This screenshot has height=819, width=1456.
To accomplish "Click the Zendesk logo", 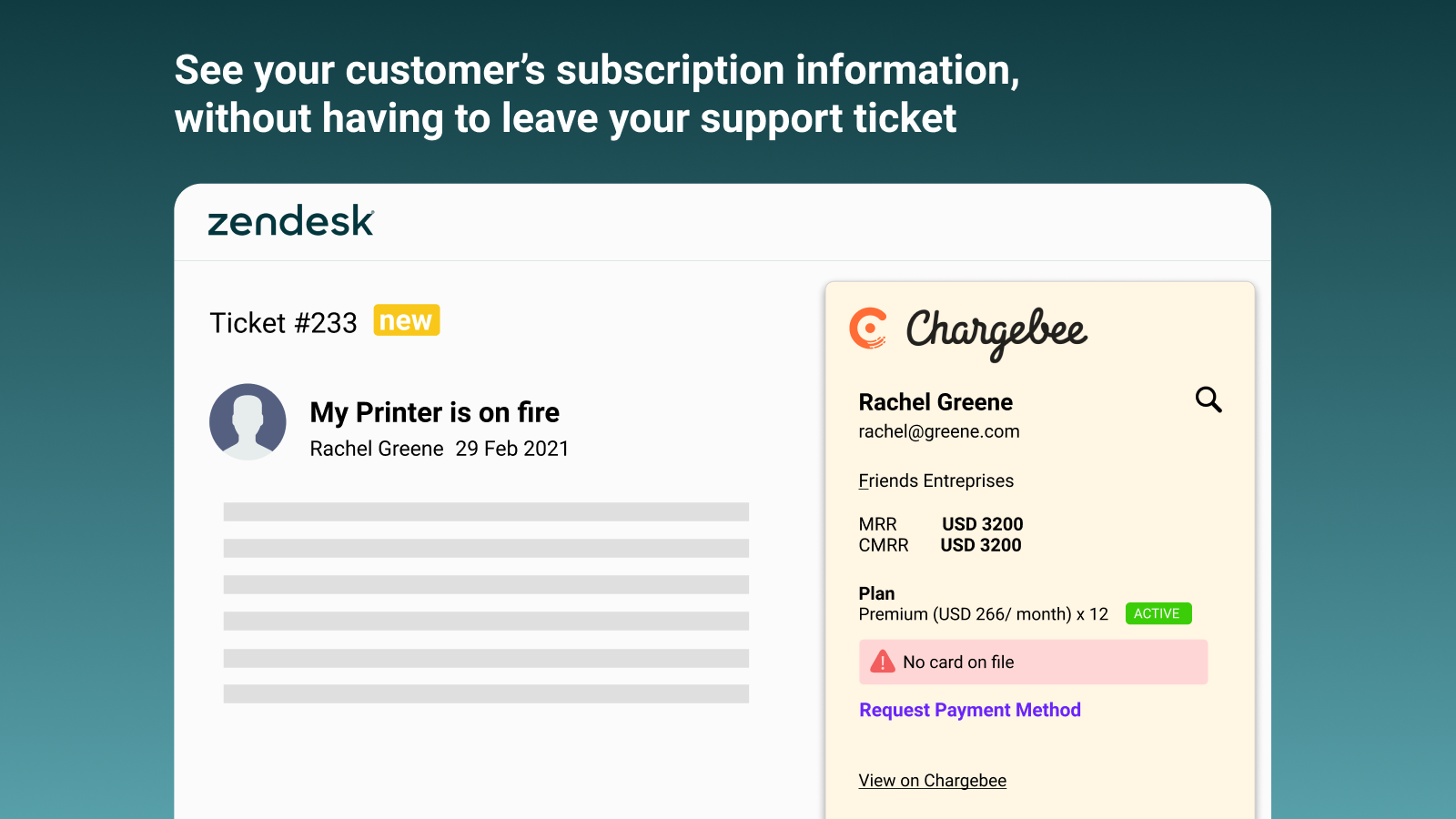I will [290, 221].
